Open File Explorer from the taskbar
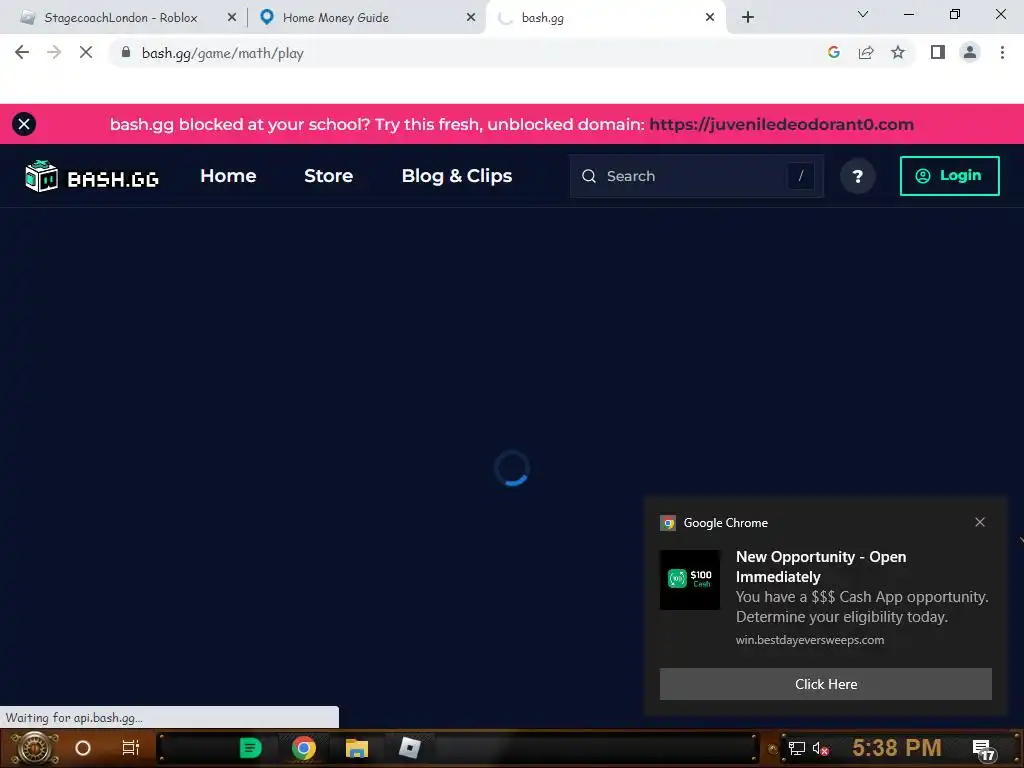This screenshot has width=1024, height=768. (x=357, y=748)
